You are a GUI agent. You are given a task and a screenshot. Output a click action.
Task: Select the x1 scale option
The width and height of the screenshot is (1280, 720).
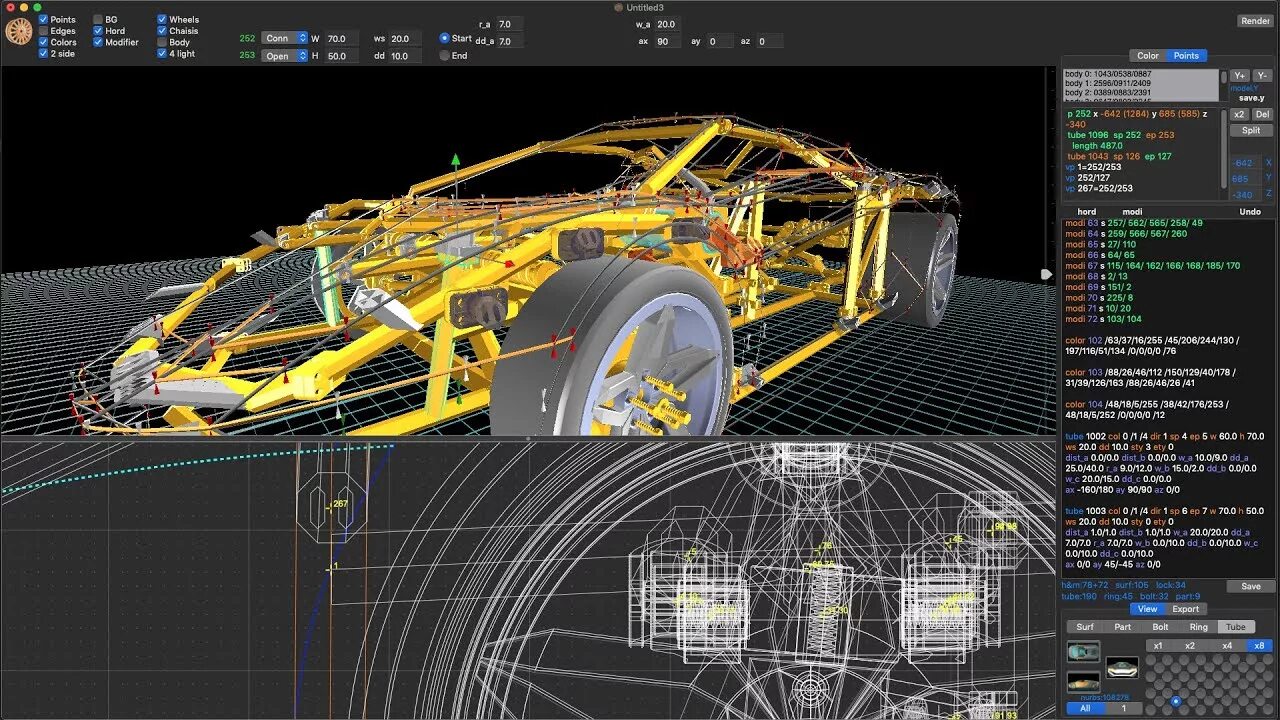pyautogui.click(x=1158, y=646)
